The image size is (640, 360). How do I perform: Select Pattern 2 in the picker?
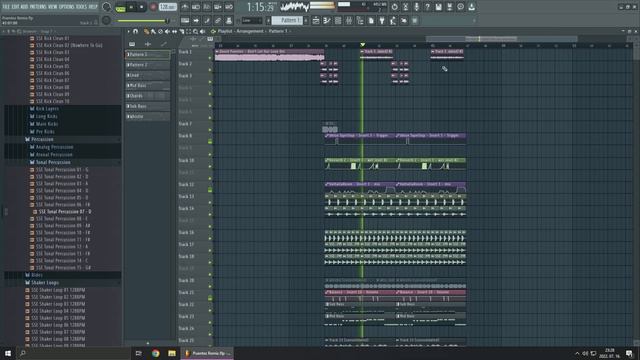[x=148, y=65]
